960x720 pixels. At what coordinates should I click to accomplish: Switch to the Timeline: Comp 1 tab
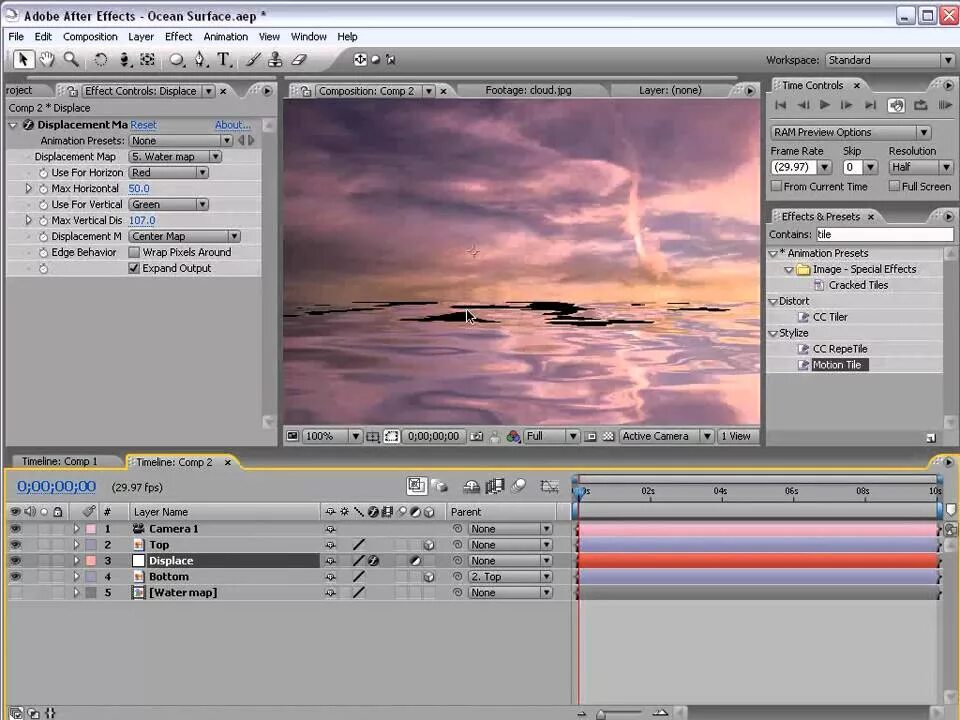[60, 462]
